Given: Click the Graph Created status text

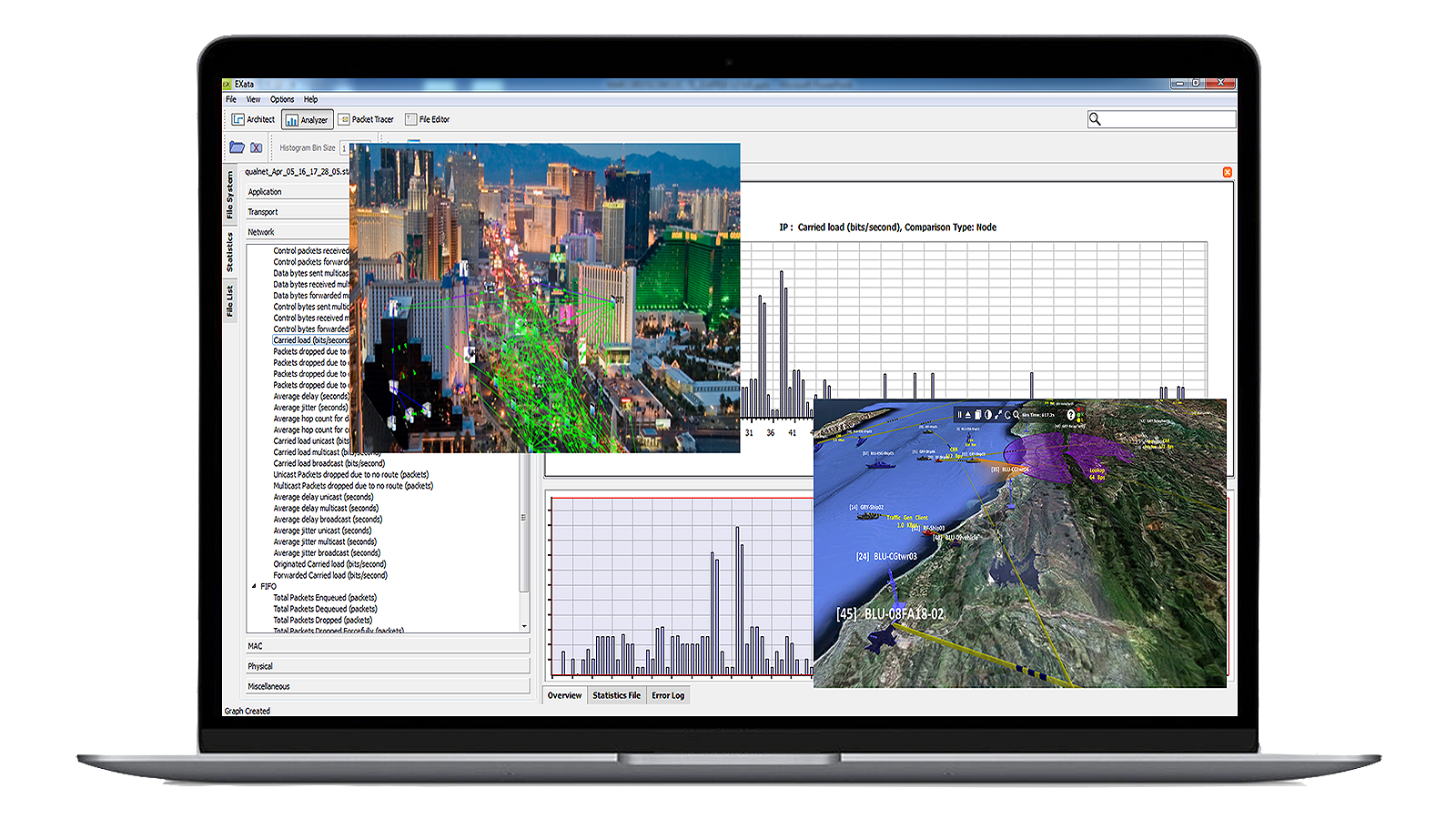Looking at the screenshot, I should (248, 711).
